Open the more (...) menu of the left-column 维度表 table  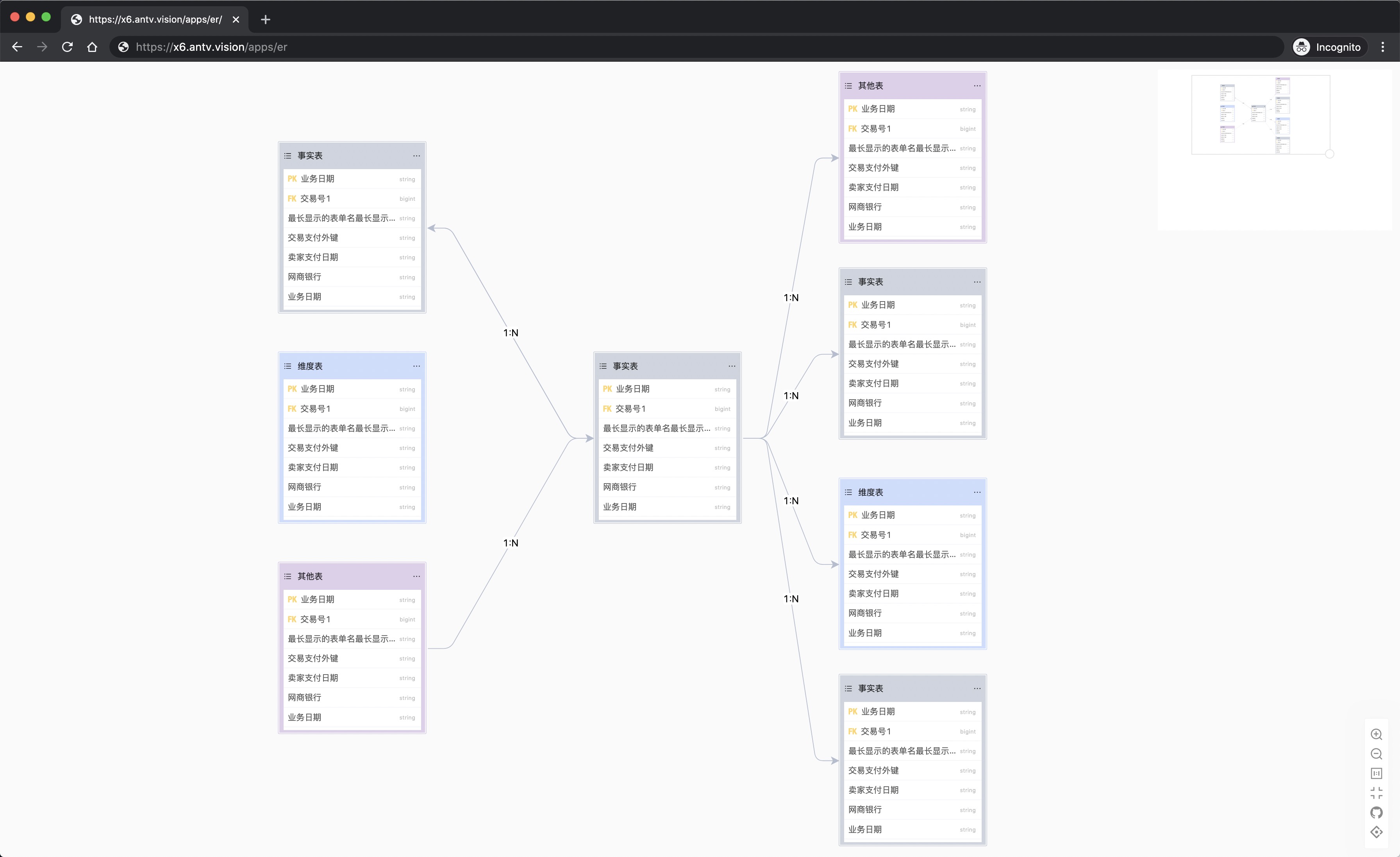tap(416, 366)
